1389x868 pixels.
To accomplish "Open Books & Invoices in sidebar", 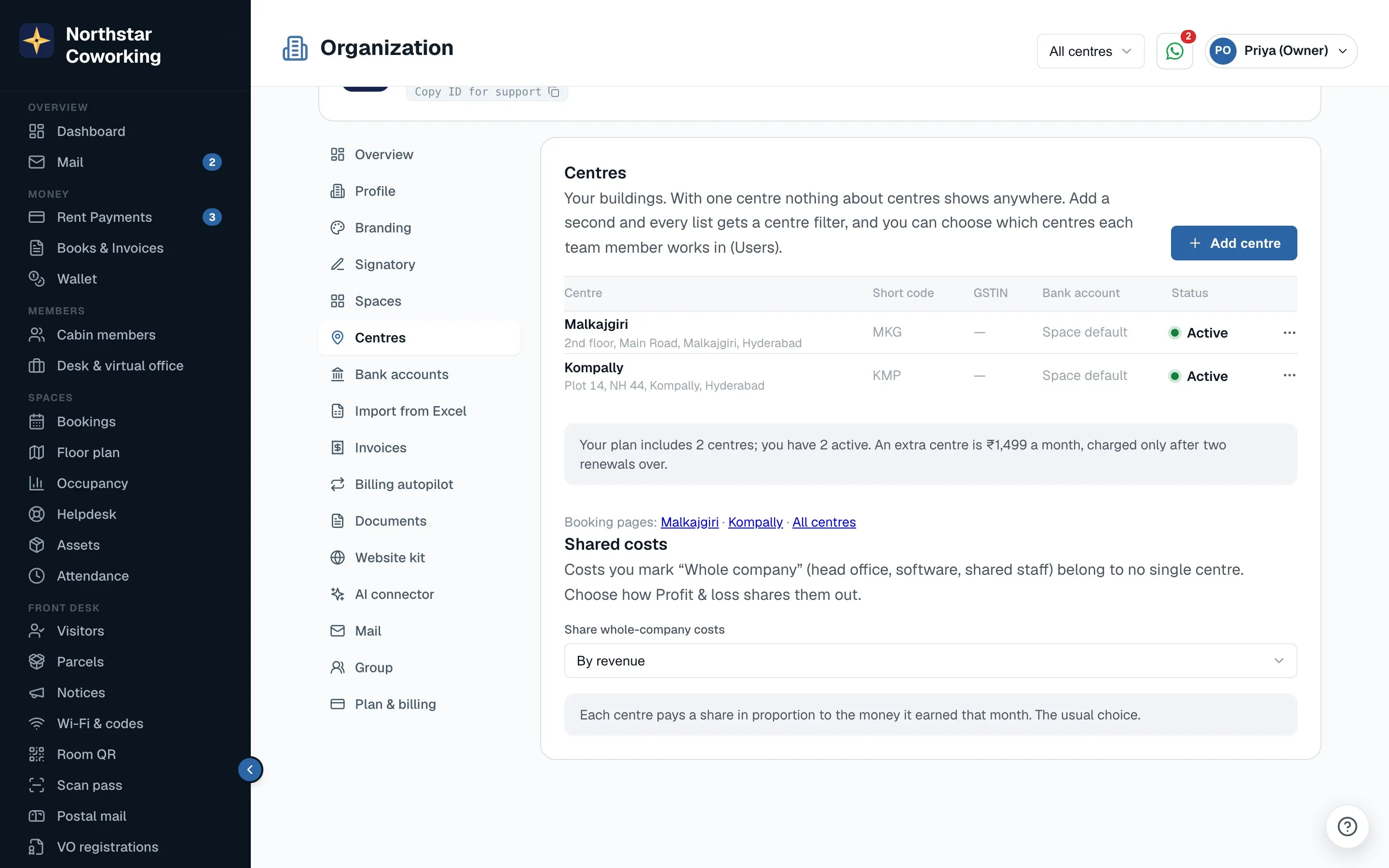I will pos(125,248).
